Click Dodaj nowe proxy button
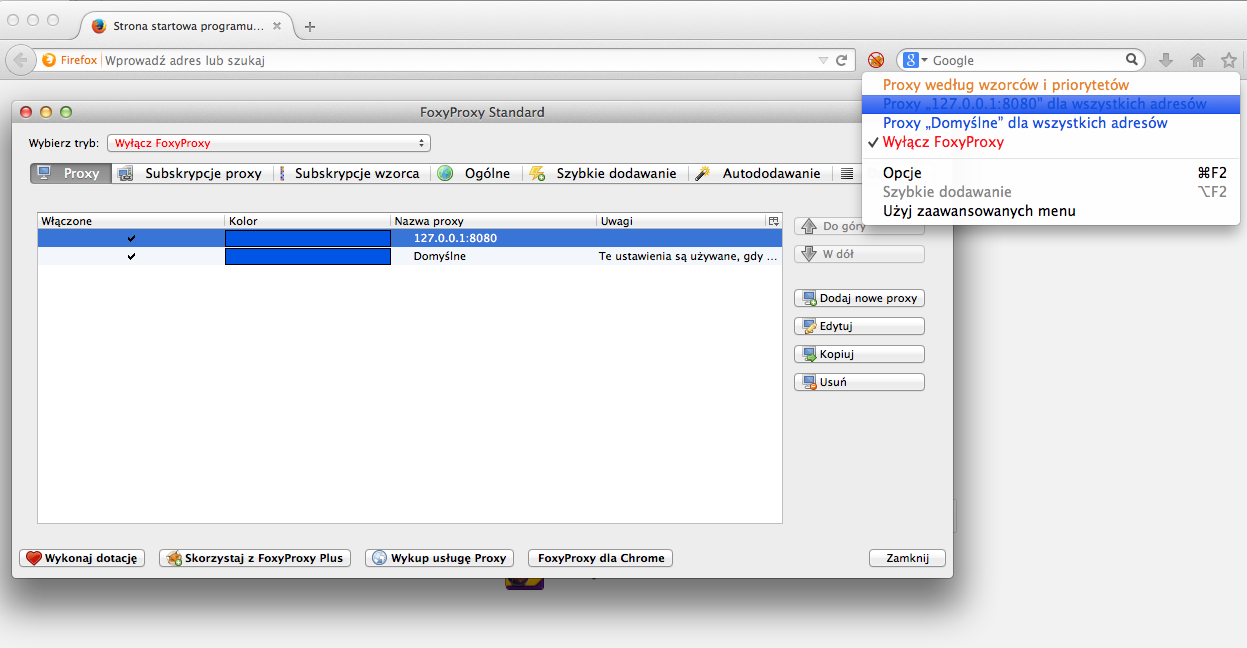Screen dimensions: 1247x648 pyautogui.click(x=859, y=298)
